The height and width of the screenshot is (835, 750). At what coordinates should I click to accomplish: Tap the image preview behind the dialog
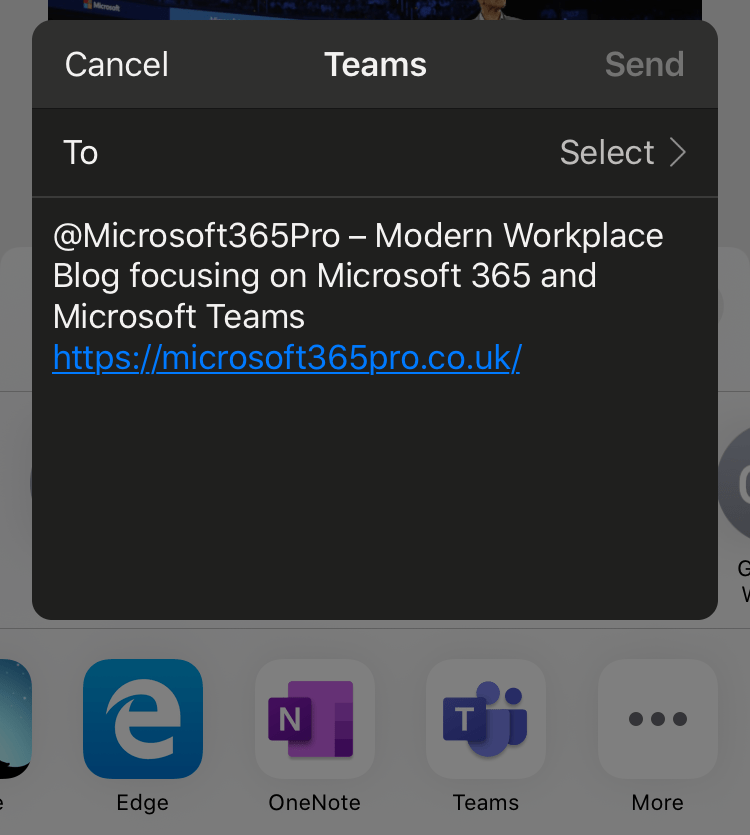[375, 9]
